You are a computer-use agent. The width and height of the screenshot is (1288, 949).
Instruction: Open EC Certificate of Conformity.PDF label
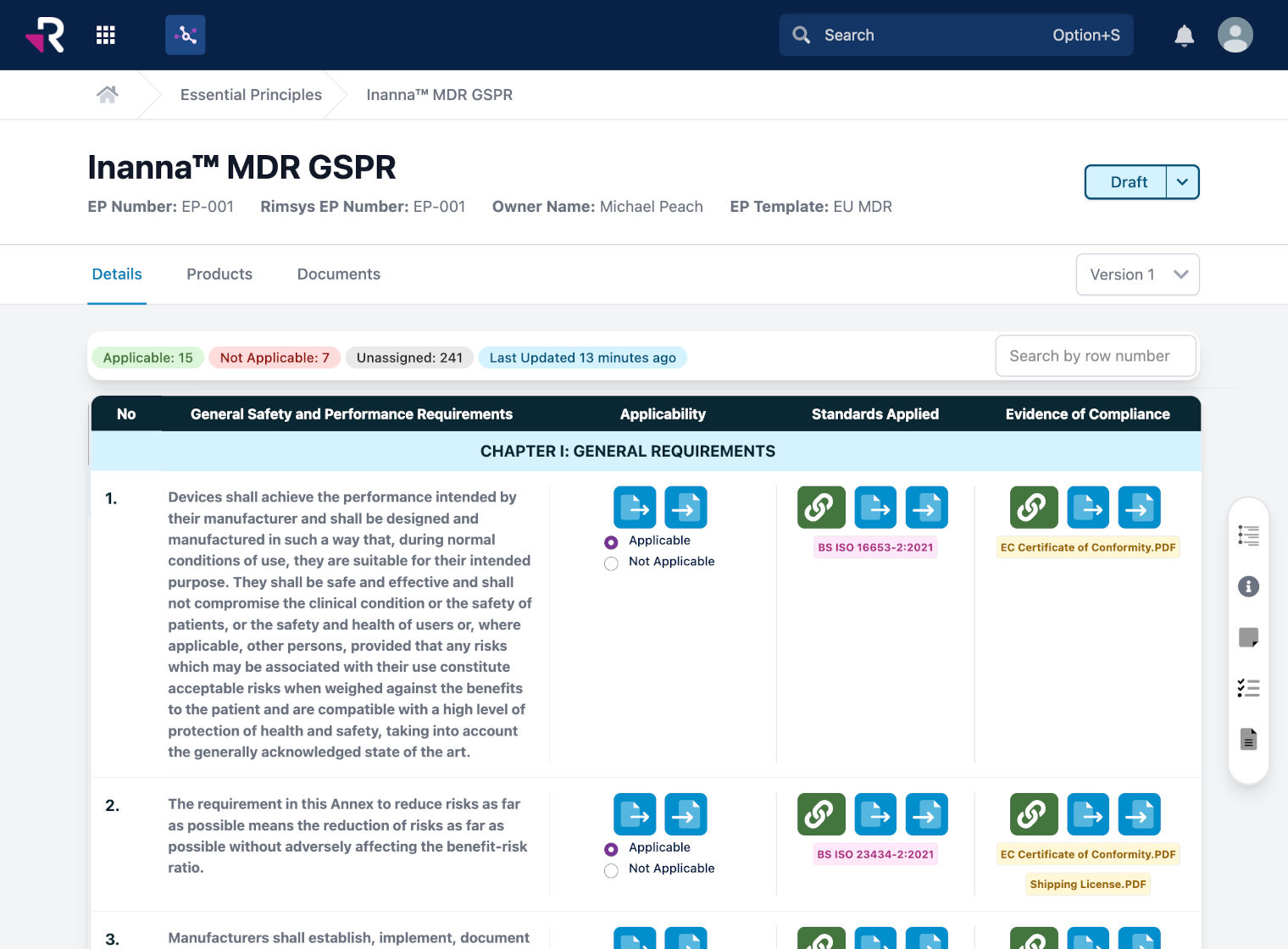click(1088, 547)
